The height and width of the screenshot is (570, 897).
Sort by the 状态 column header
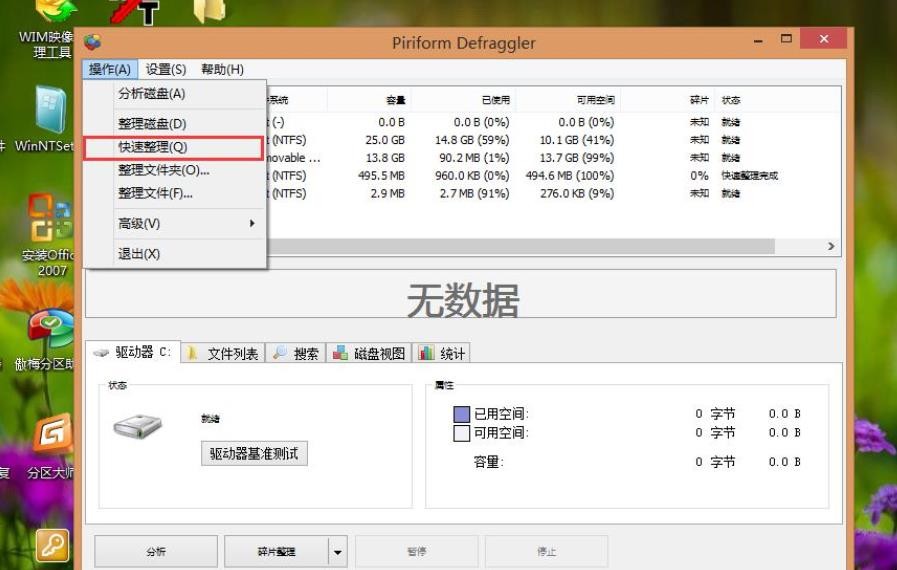pos(731,100)
